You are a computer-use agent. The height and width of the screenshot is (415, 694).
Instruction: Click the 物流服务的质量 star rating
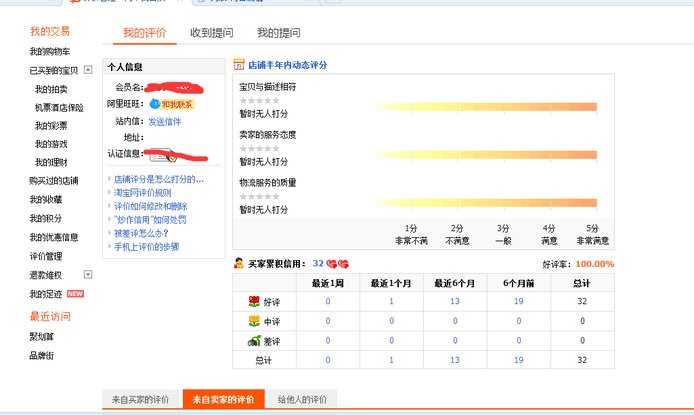(x=259, y=196)
